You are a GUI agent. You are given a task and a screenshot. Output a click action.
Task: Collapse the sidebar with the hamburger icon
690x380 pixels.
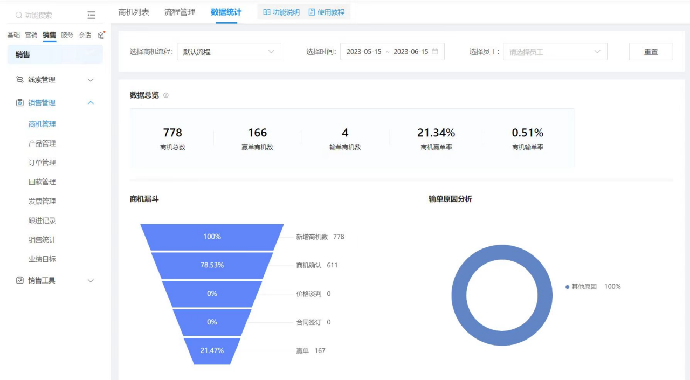pyautogui.click(x=91, y=15)
